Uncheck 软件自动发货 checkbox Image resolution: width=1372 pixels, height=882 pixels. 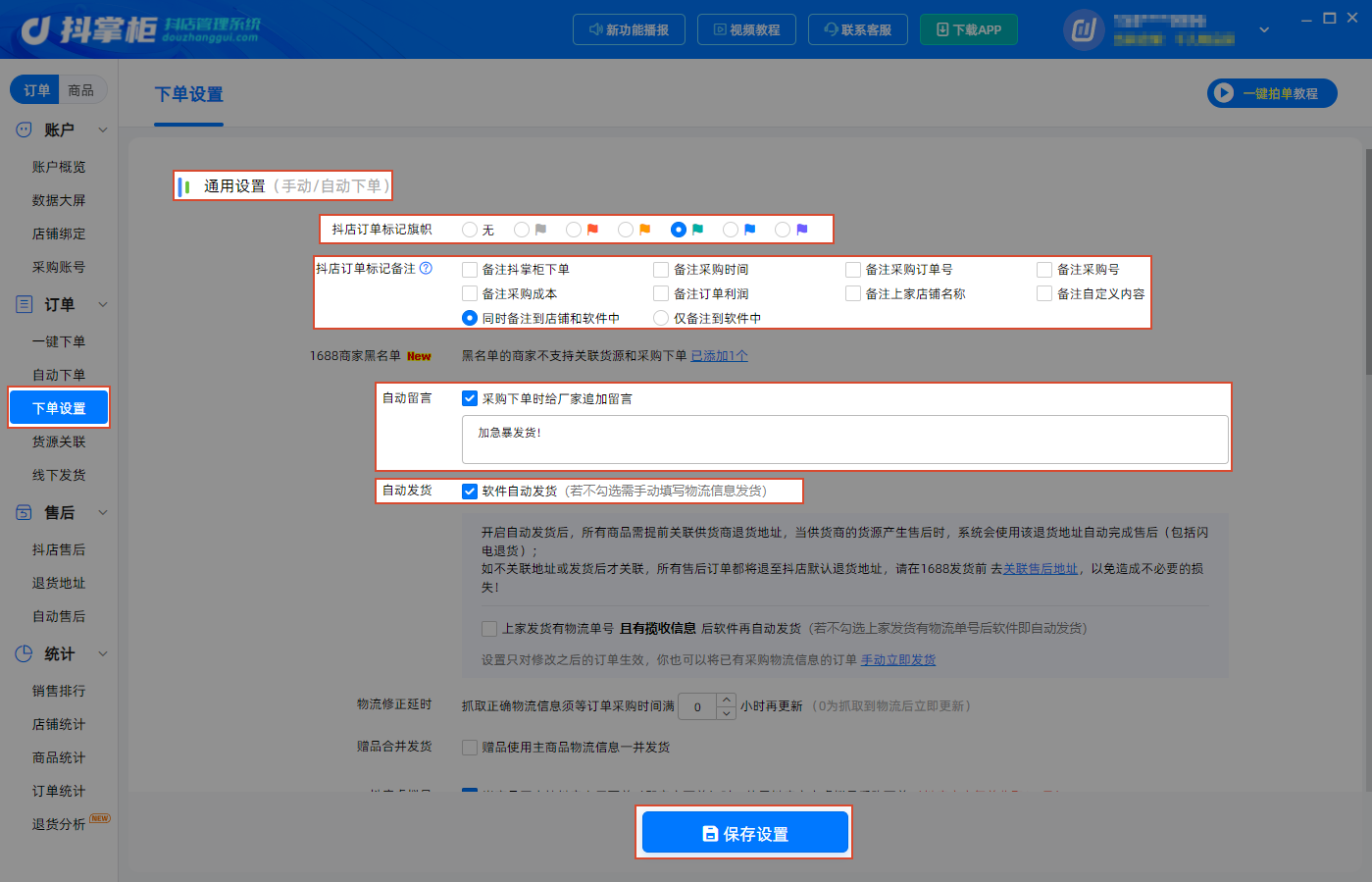coord(470,492)
